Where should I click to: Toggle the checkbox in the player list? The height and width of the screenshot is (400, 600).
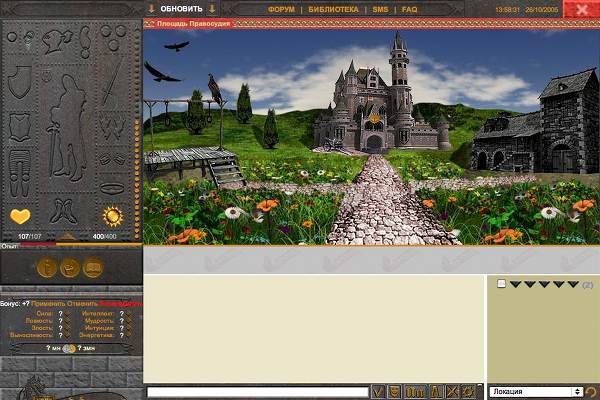[501, 284]
